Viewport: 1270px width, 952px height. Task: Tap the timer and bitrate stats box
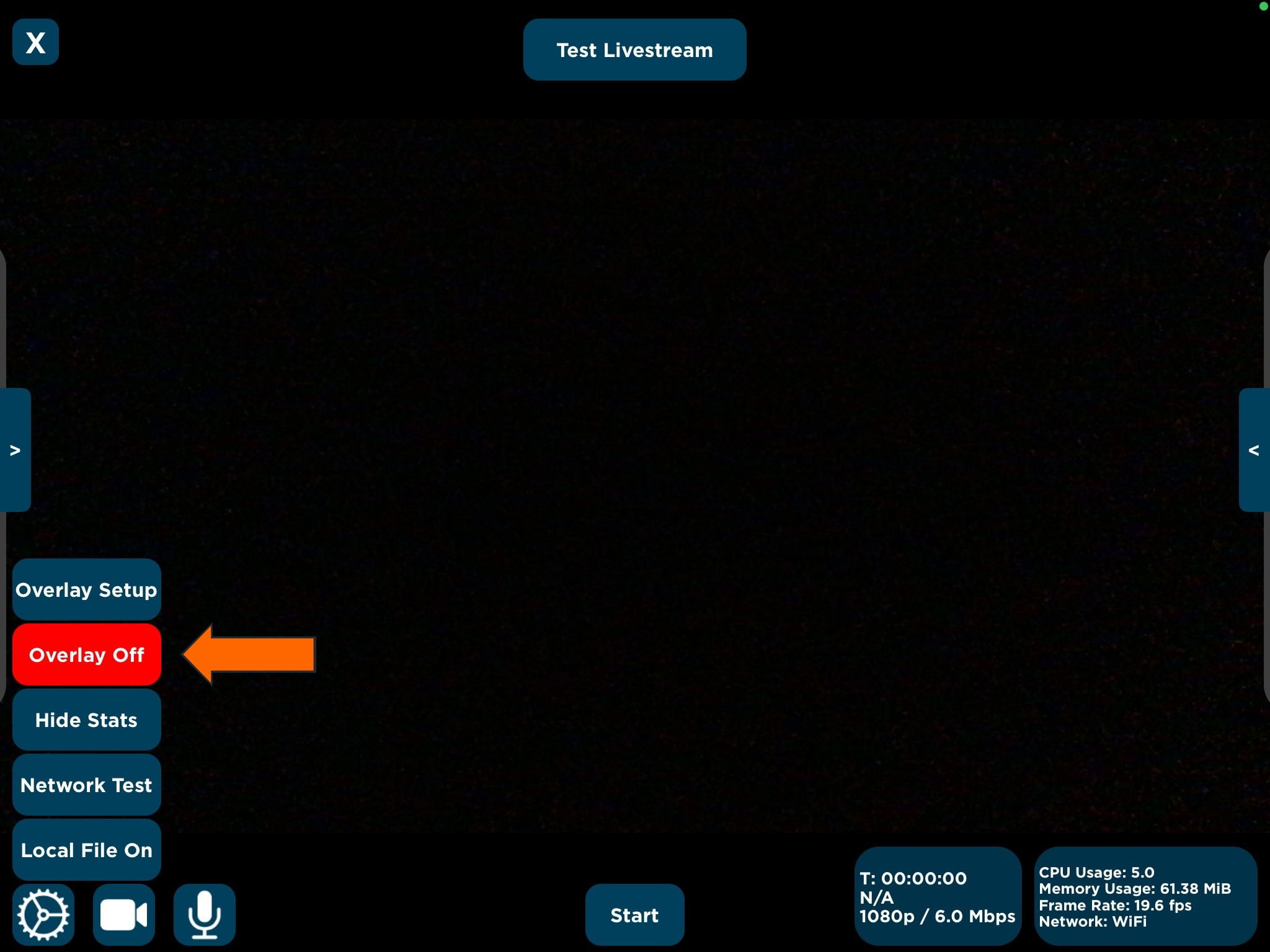tap(938, 896)
